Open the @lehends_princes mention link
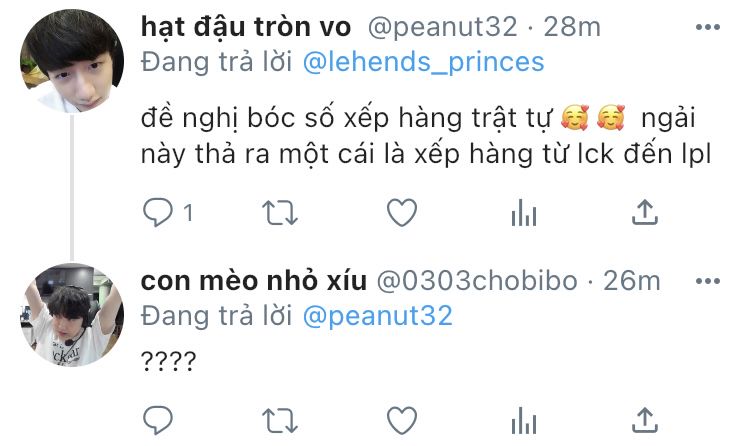Image resolution: width=737 pixels, height=446 pixels. click(423, 63)
